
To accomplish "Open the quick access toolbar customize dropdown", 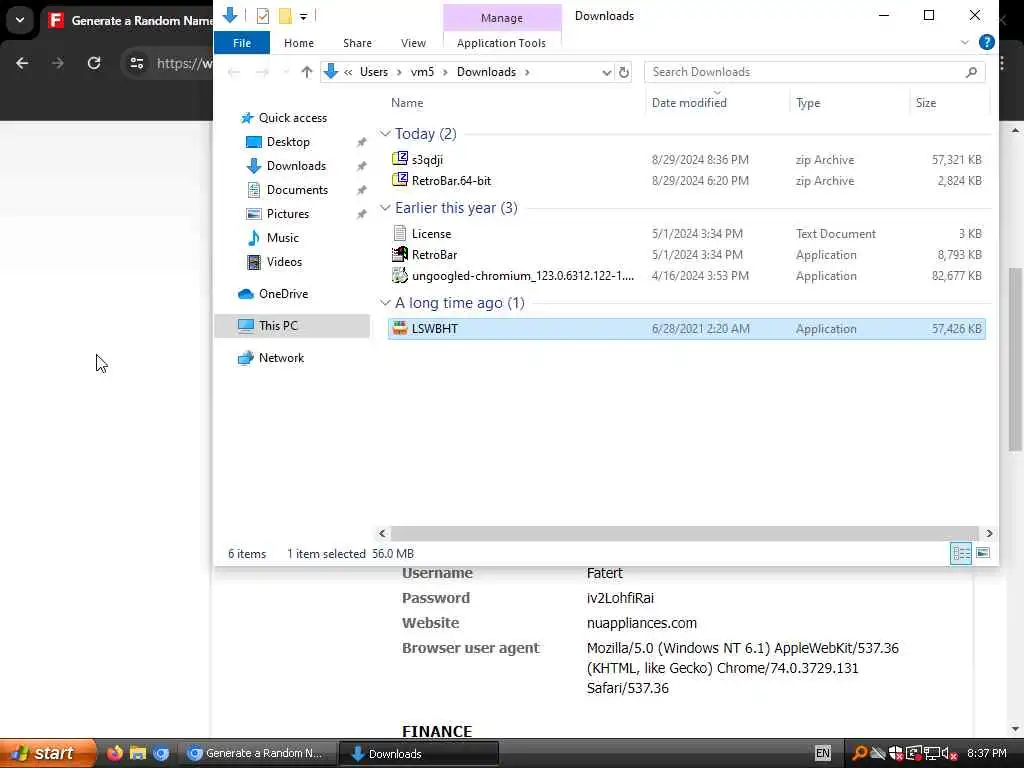I will click(x=304, y=16).
